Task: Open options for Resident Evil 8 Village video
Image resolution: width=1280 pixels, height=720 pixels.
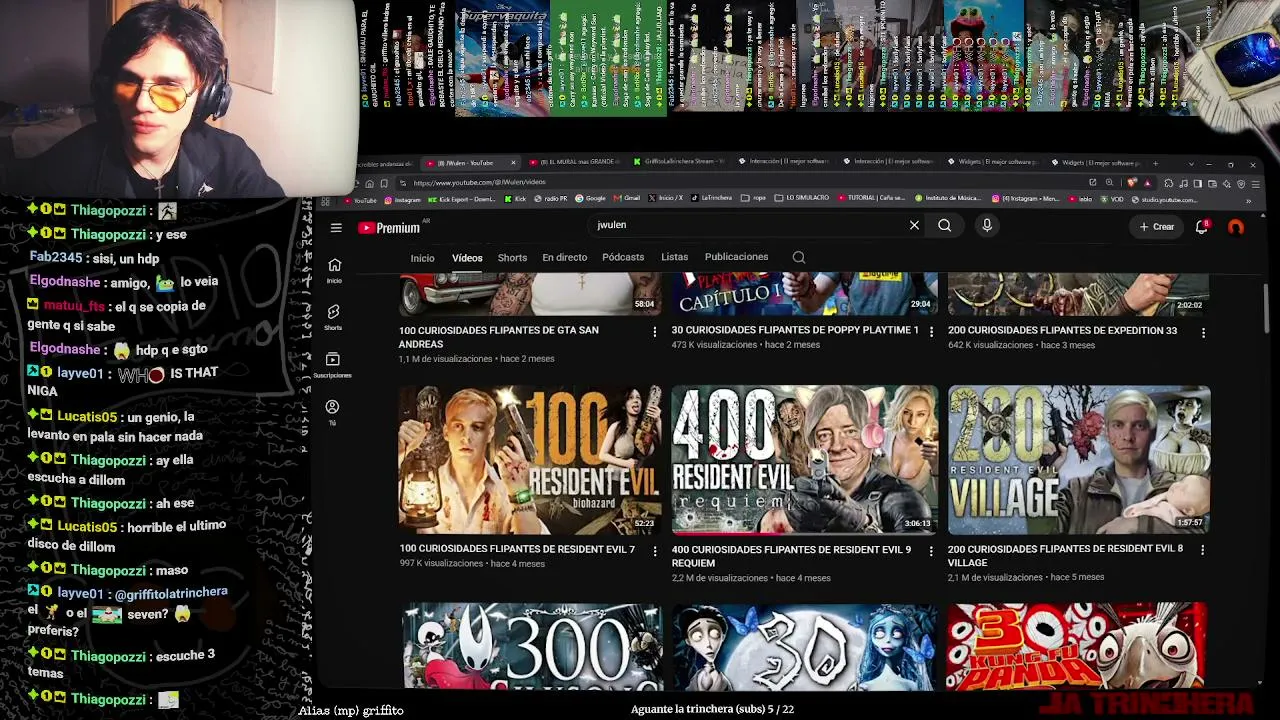Action: point(1202,549)
